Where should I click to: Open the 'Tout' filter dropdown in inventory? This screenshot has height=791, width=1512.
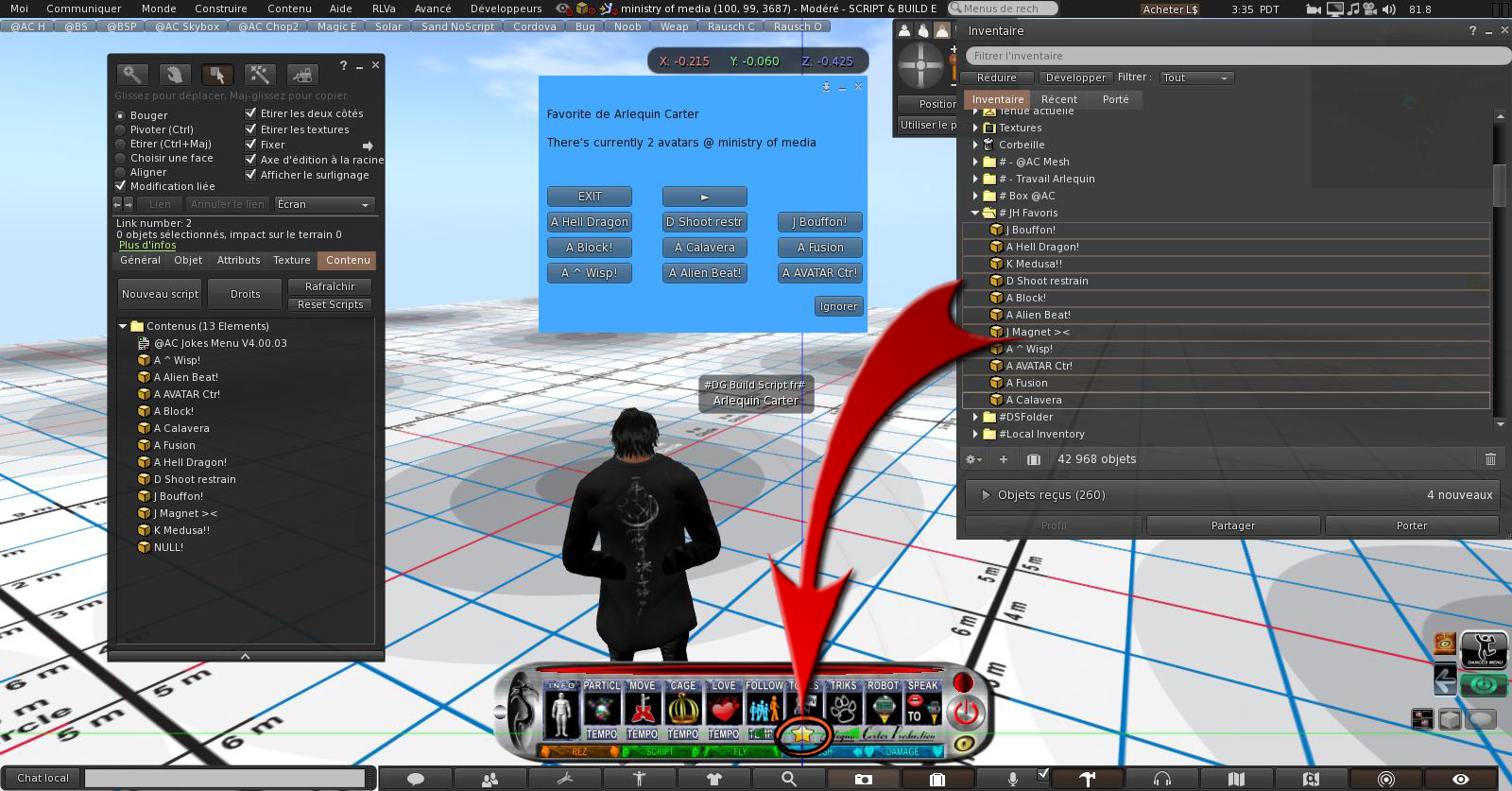tap(1195, 77)
